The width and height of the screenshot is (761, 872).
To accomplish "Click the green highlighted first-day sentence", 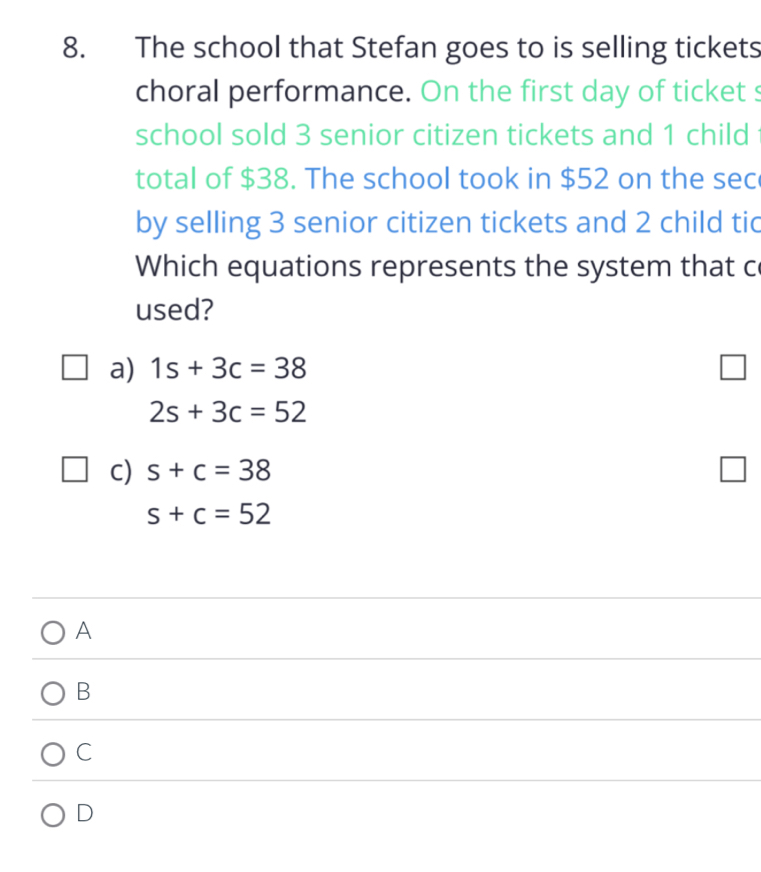I will click(x=440, y=134).
